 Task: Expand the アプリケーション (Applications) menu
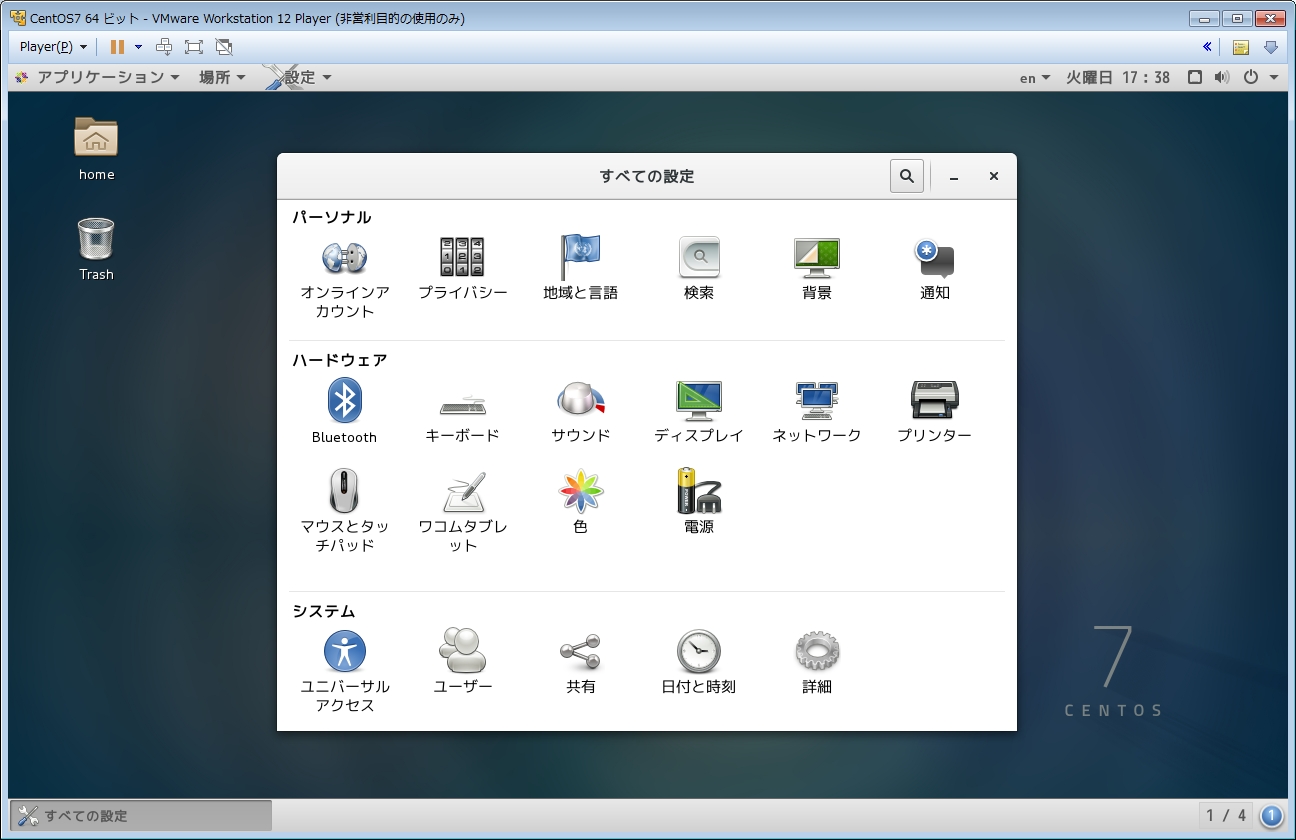tap(98, 77)
